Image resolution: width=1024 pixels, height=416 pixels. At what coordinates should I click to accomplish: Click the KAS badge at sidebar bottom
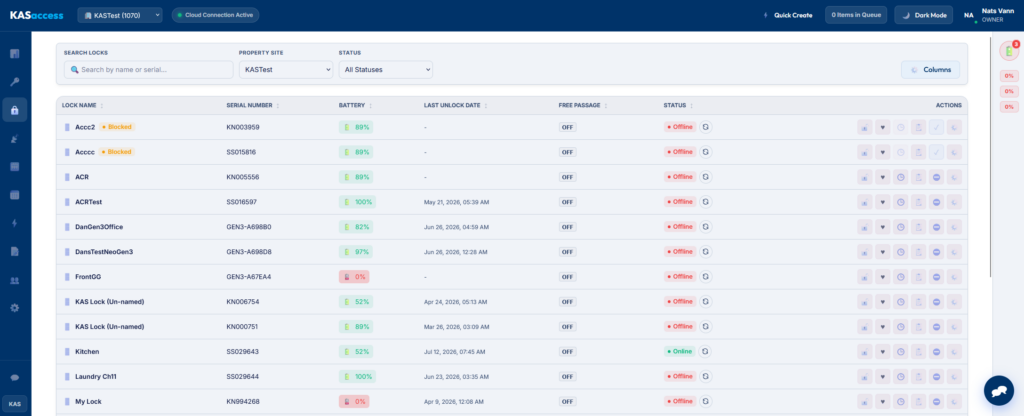click(x=14, y=404)
